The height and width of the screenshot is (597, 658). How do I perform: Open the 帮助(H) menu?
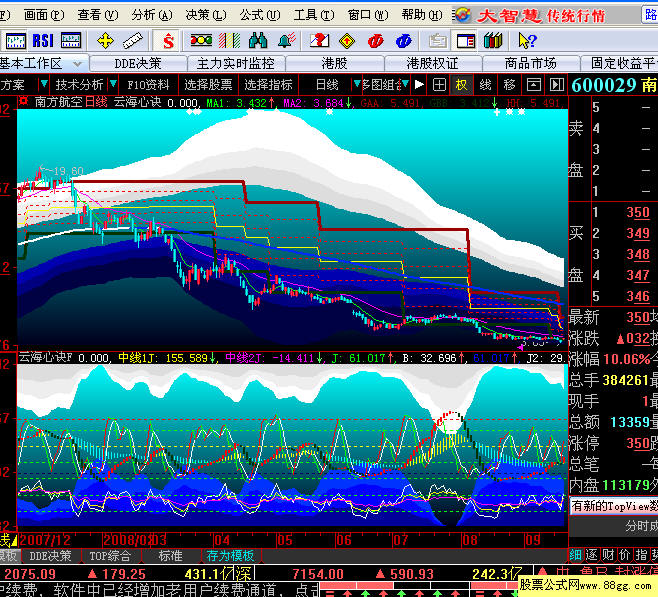[x=422, y=15]
